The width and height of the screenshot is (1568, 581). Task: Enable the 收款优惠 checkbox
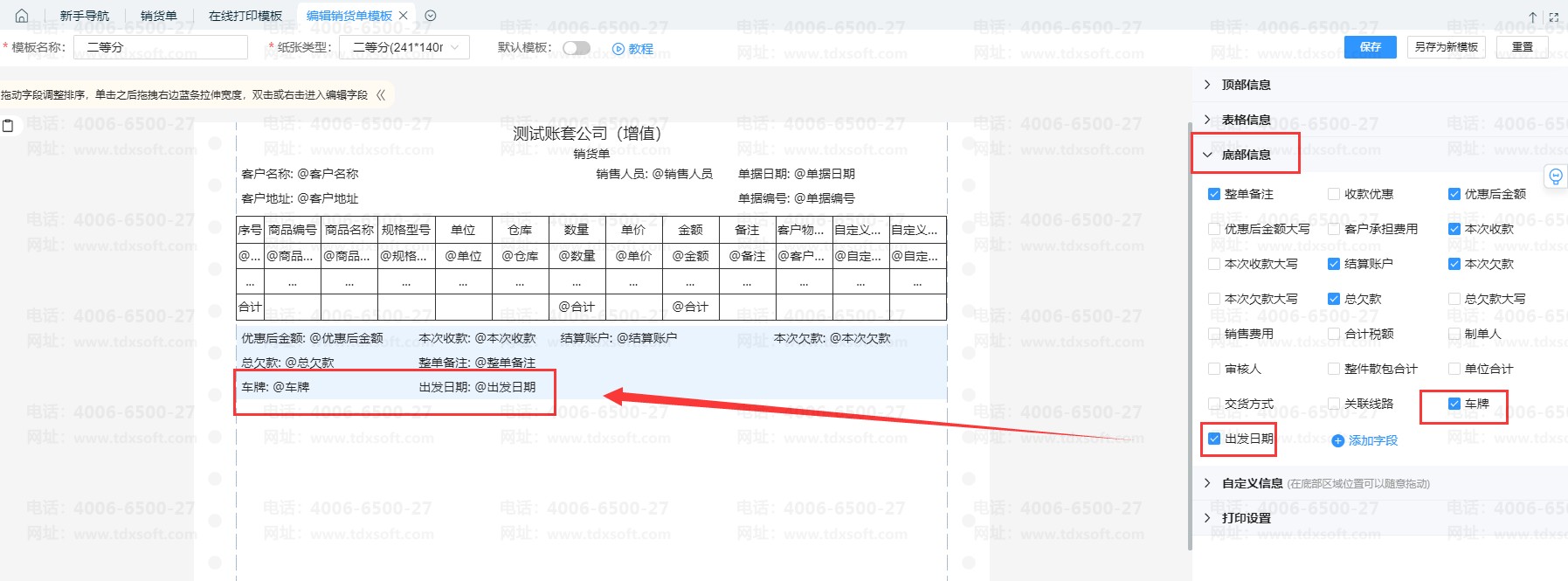point(1334,194)
